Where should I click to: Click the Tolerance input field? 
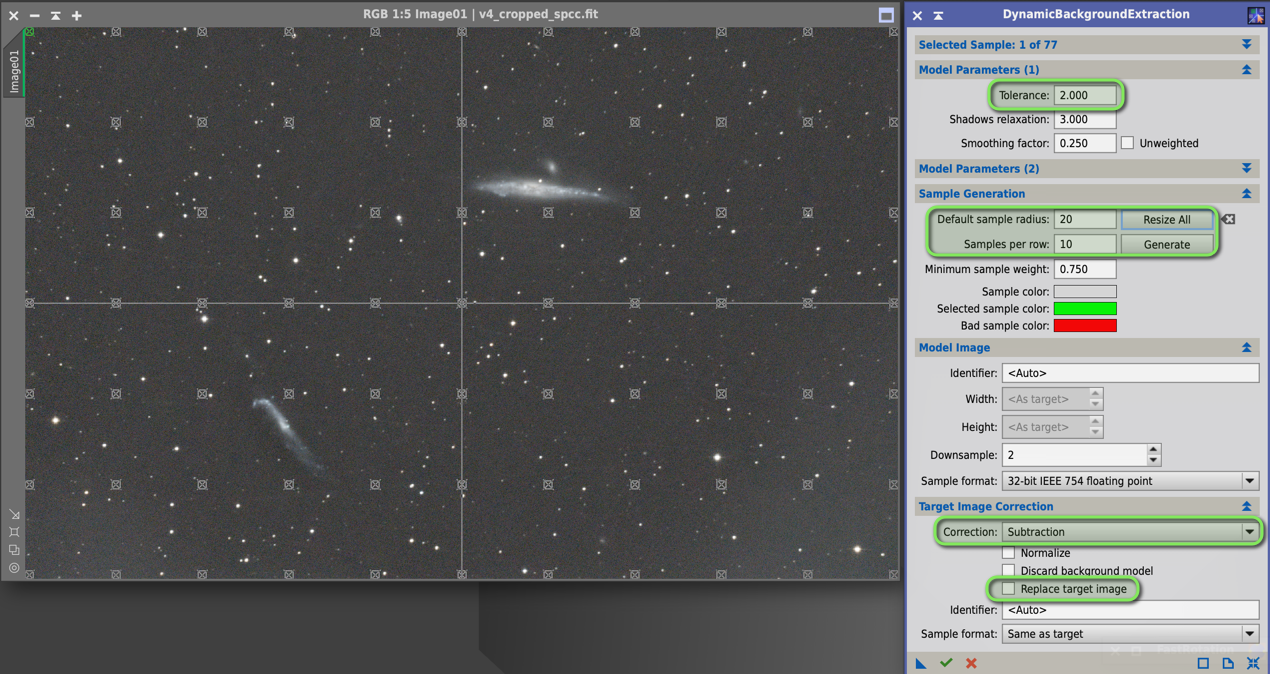pos(1085,95)
